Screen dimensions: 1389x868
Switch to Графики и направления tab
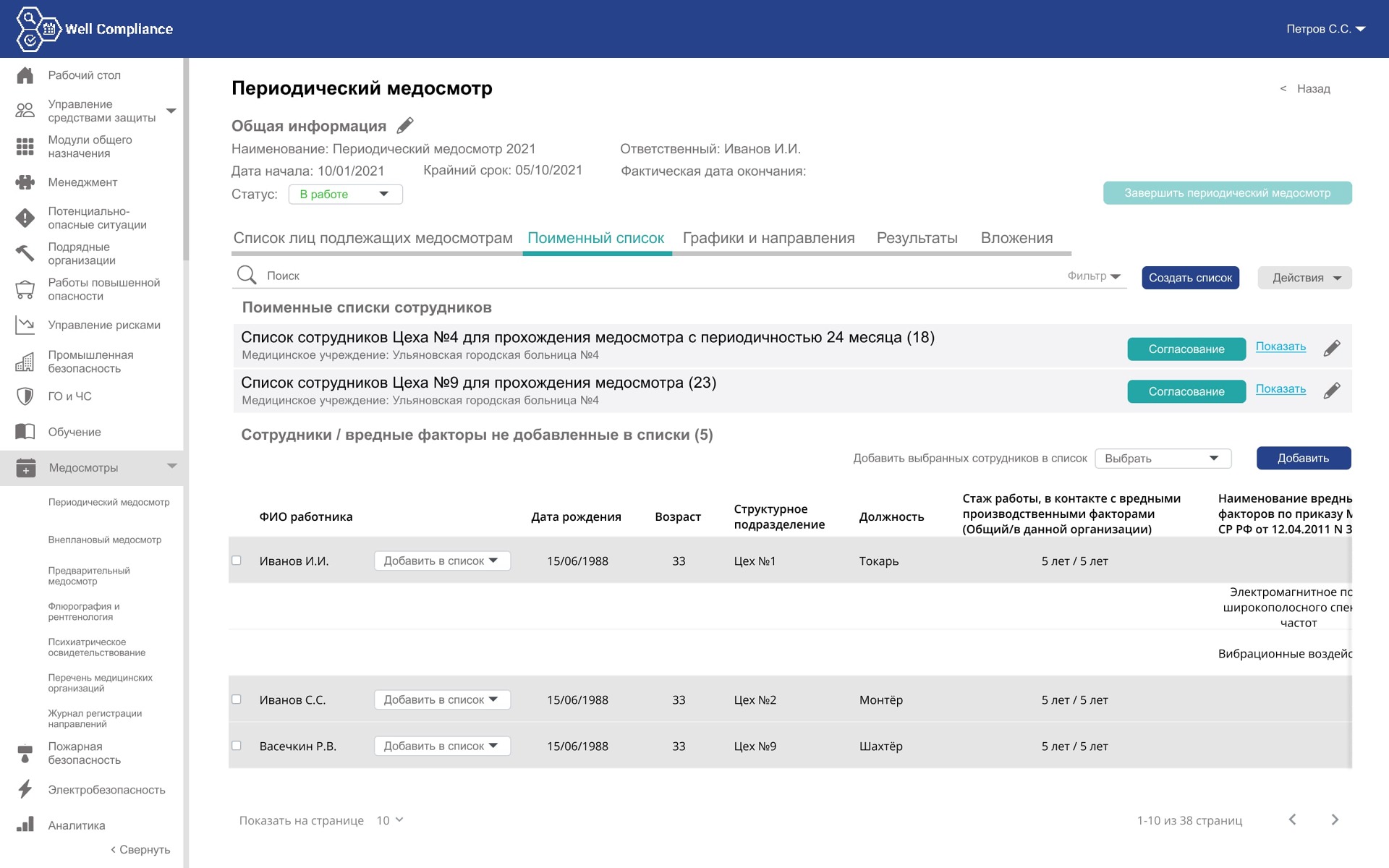click(x=768, y=238)
